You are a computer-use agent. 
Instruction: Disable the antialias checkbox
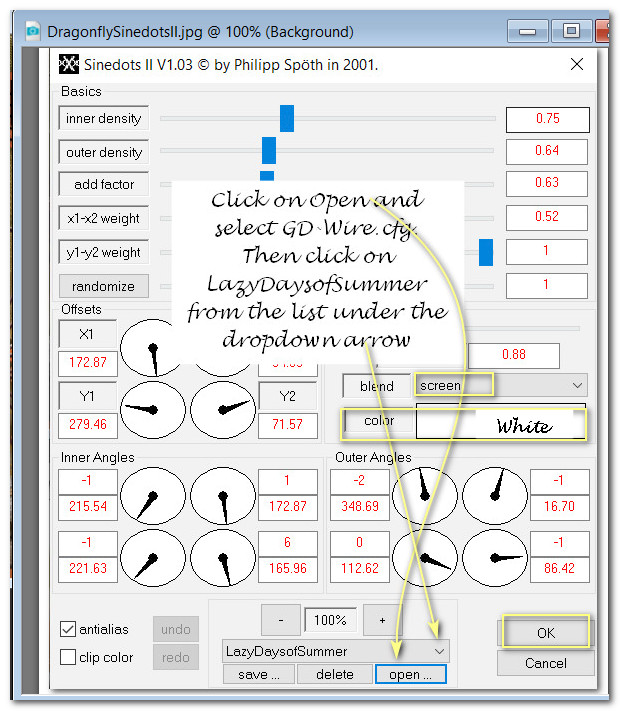[x=68, y=629]
